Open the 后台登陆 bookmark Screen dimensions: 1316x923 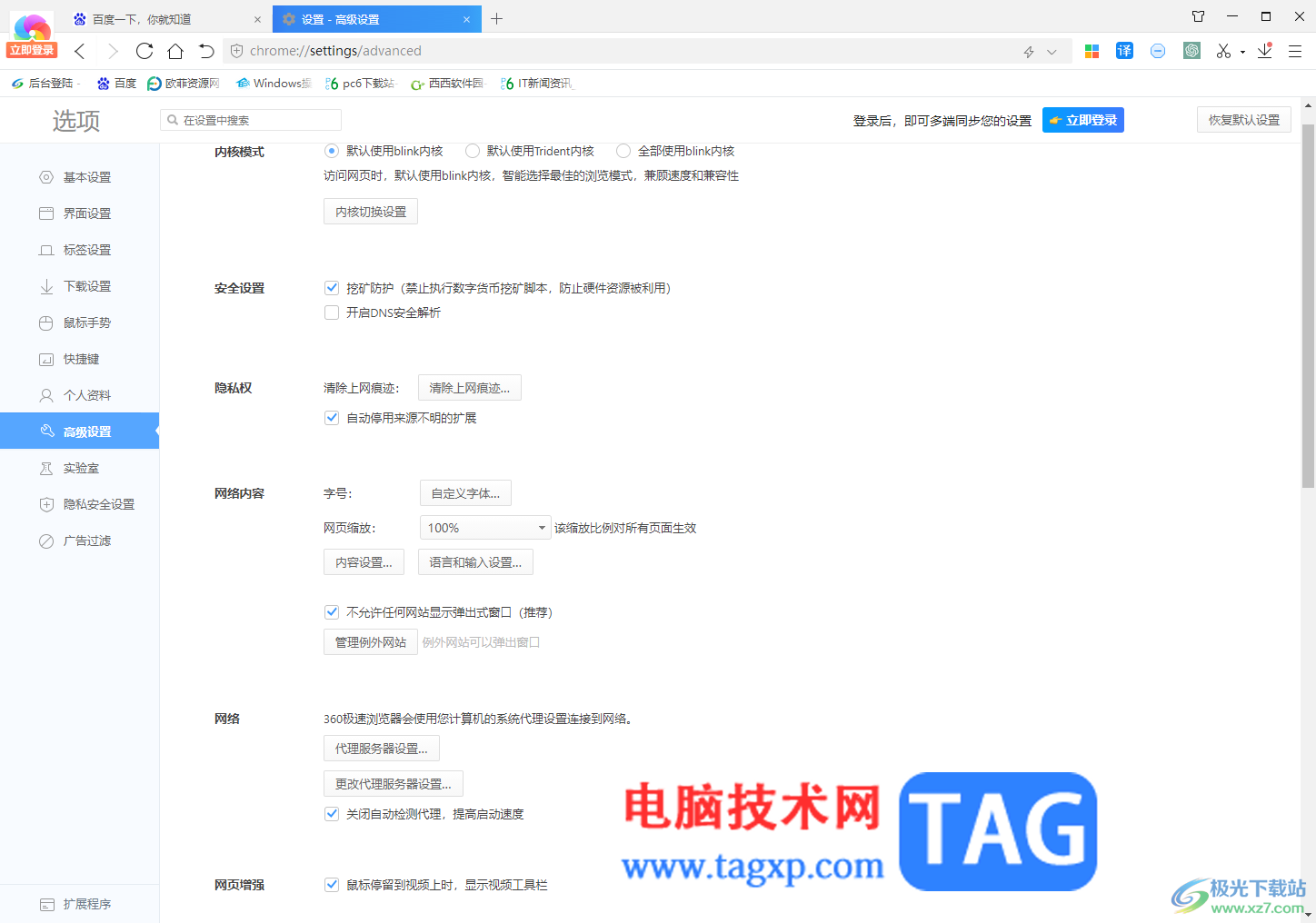(x=45, y=84)
